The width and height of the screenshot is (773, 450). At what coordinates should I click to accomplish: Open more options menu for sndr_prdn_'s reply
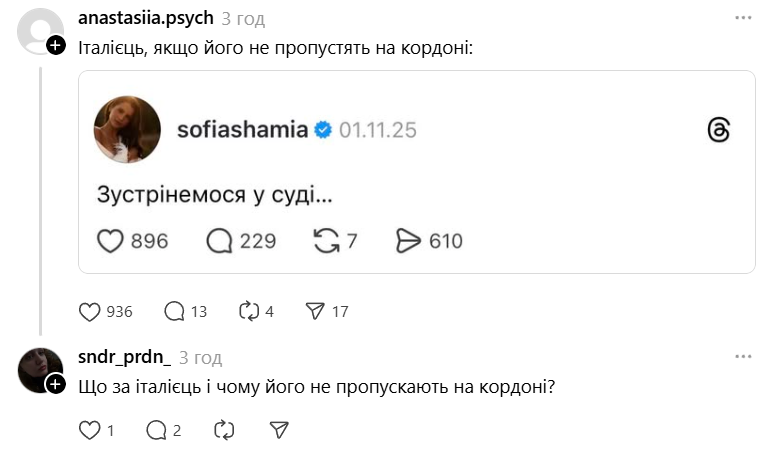(x=743, y=357)
